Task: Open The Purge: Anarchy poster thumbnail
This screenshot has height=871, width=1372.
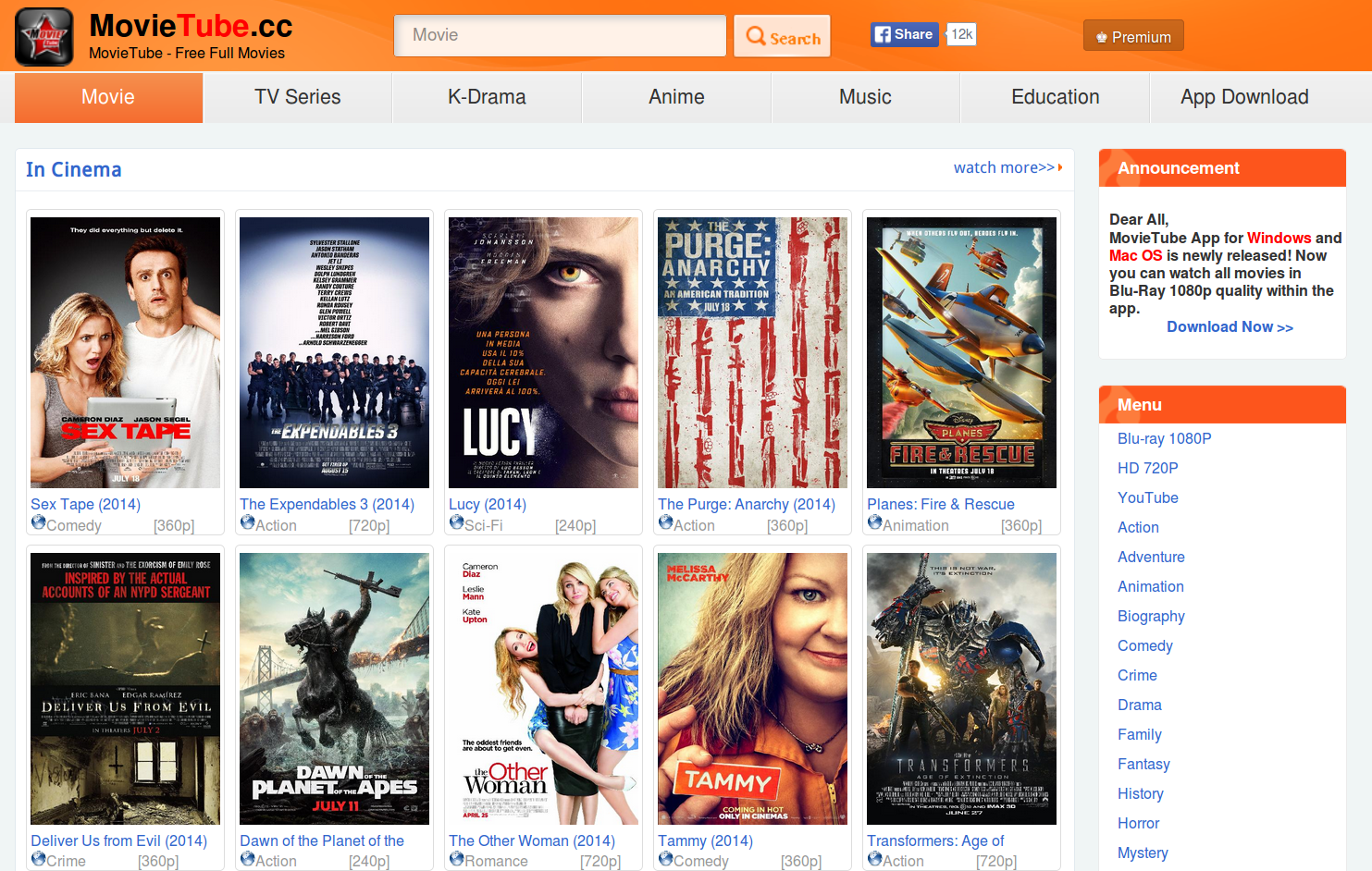Action: pos(753,352)
